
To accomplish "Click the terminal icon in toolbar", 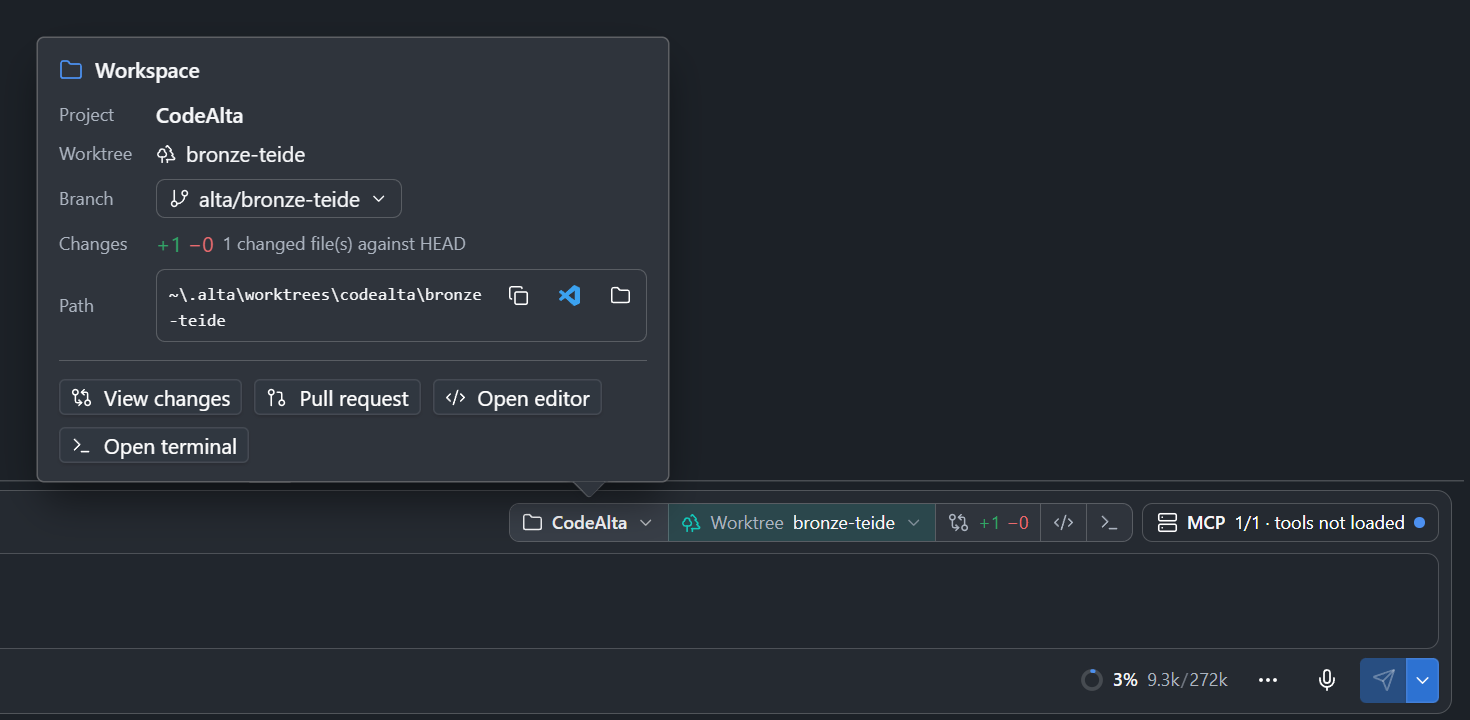I will tap(1109, 523).
